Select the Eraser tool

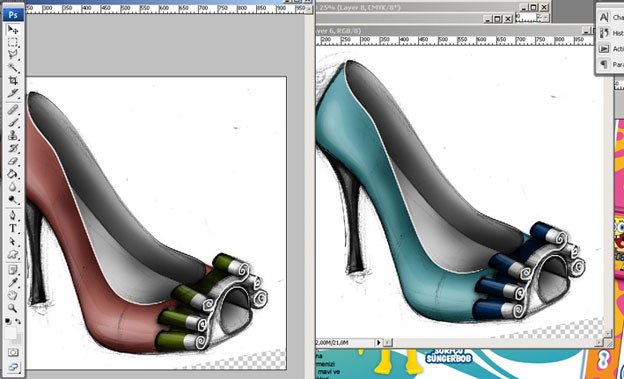tap(13, 161)
